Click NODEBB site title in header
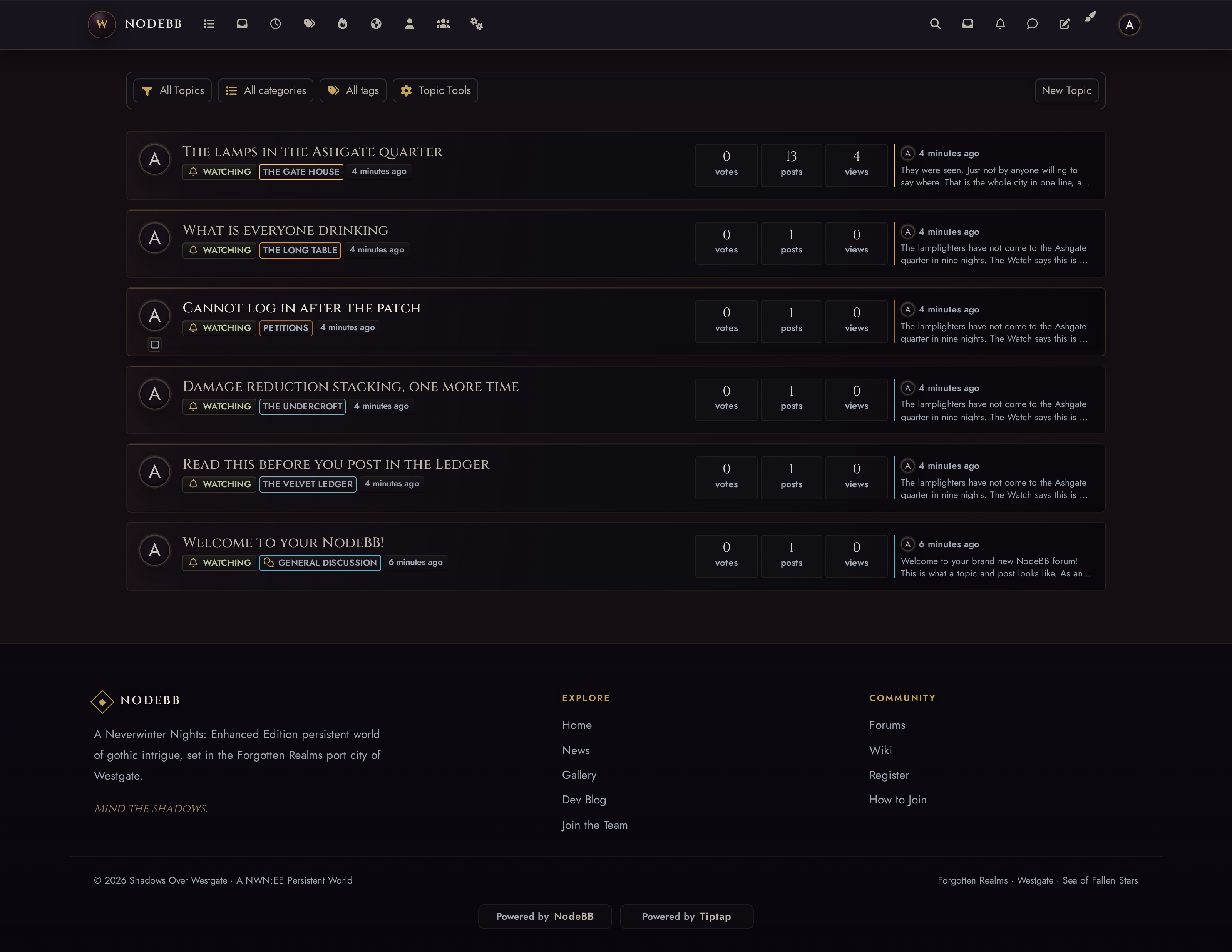Viewport: 1232px width, 952px height. 154,24
